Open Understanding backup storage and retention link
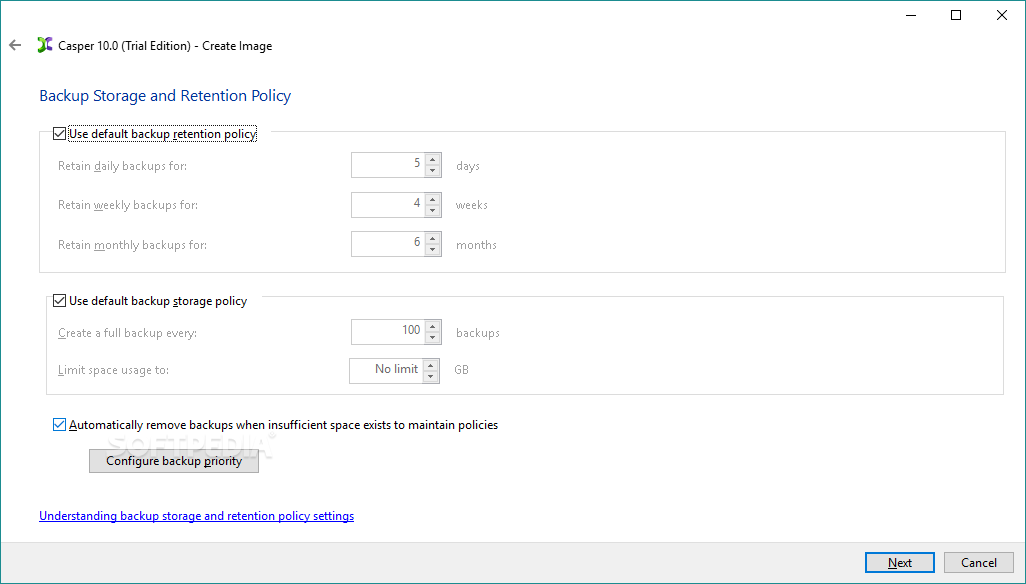This screenshot has width=1026, height=584. point(196,516)
